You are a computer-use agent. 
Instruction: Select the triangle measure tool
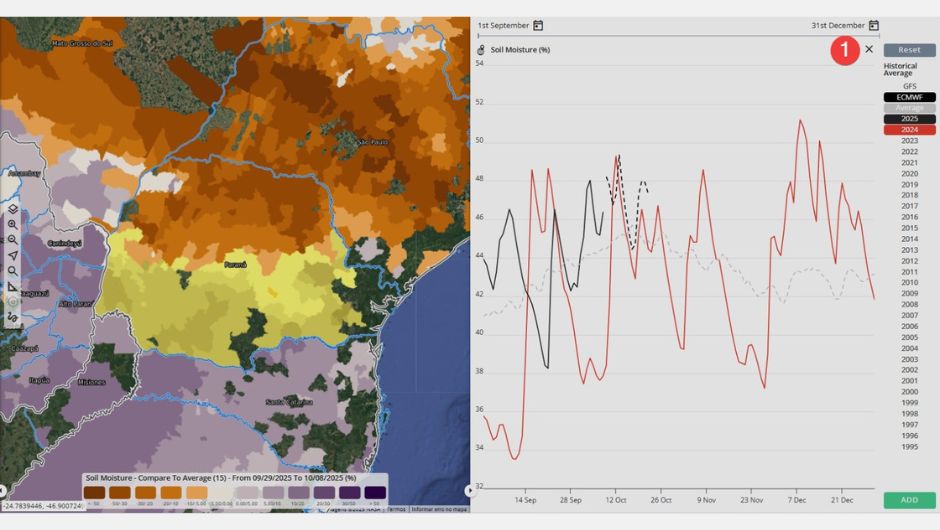point(13,286)
